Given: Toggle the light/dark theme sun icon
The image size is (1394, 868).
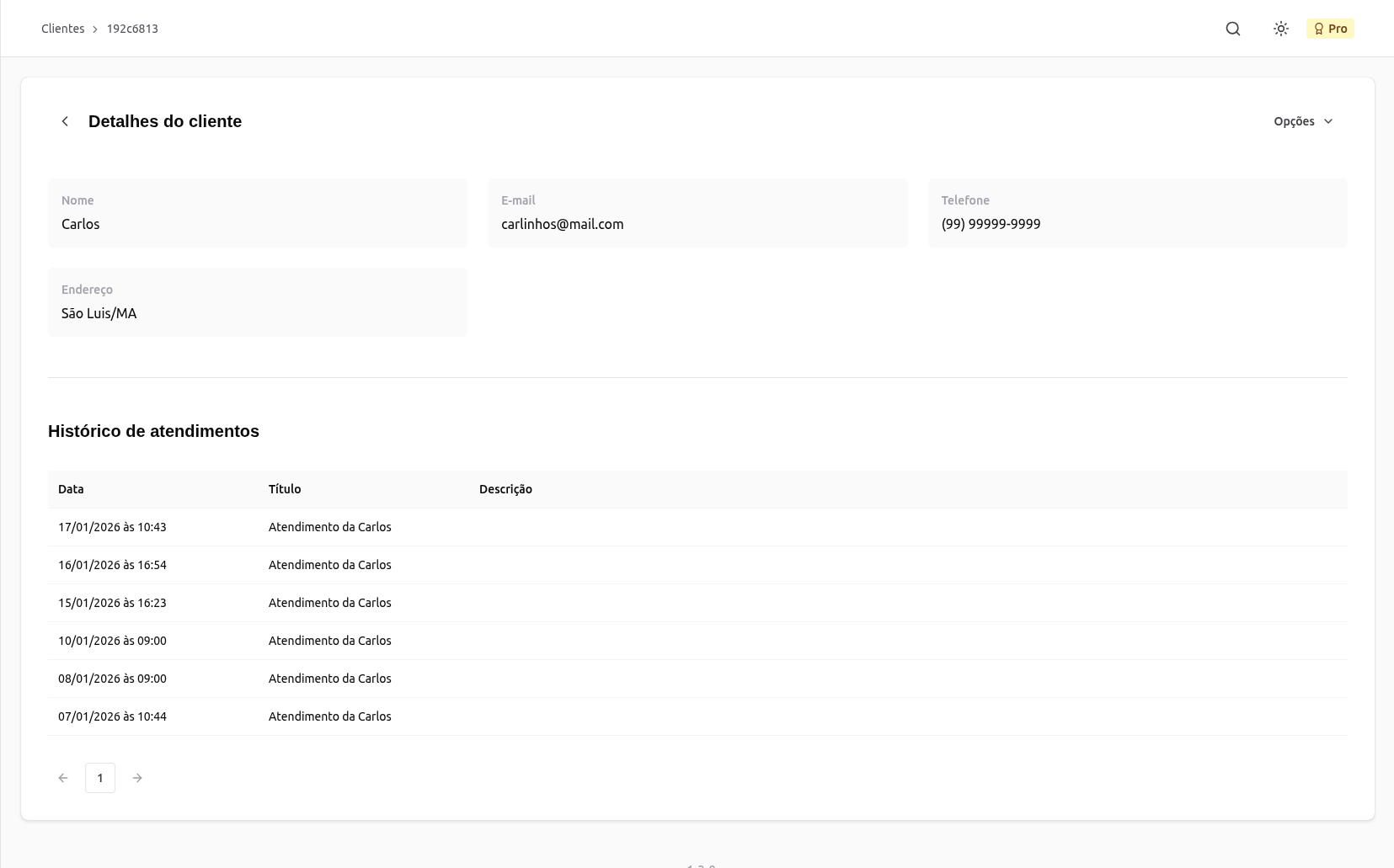Looking at the screenshot, I should [x=1280, y=29].
